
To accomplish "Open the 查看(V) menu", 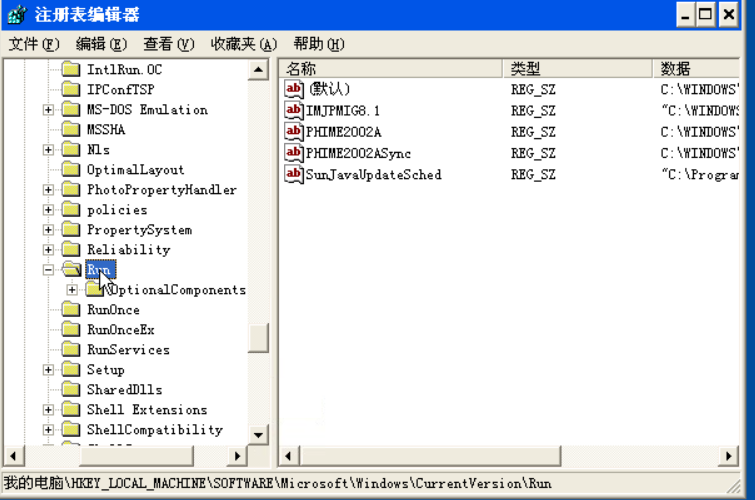I will click(169, 44).
